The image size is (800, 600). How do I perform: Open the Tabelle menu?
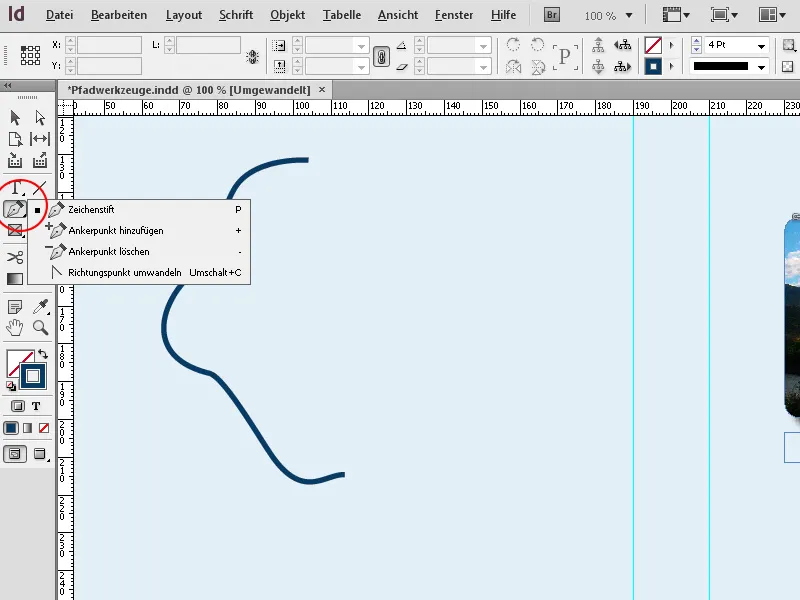click(x=342, y=15)
